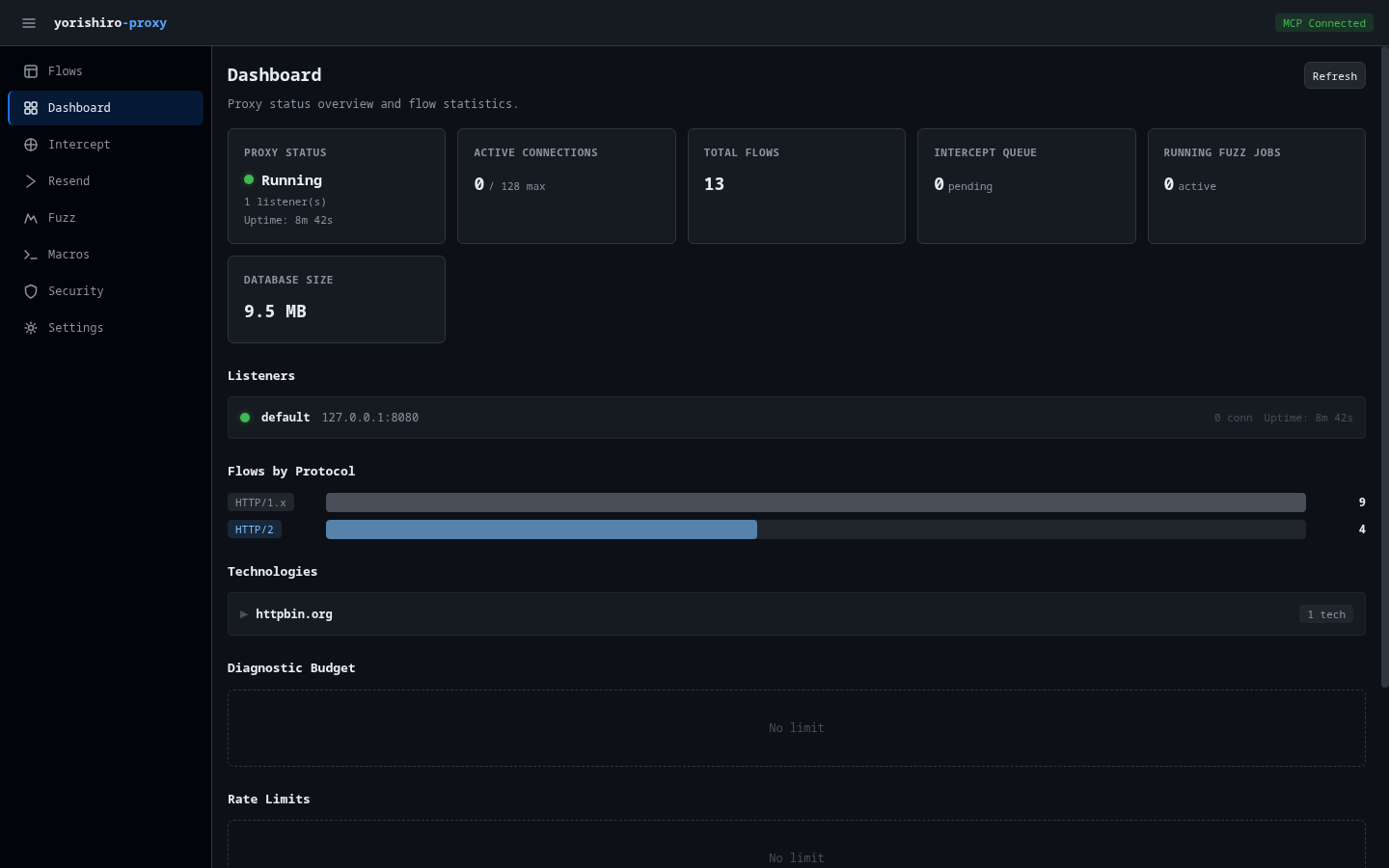Click the yorishiro-proxy logo text
Screen dimensions: 1389x868
tap(110, 23)
